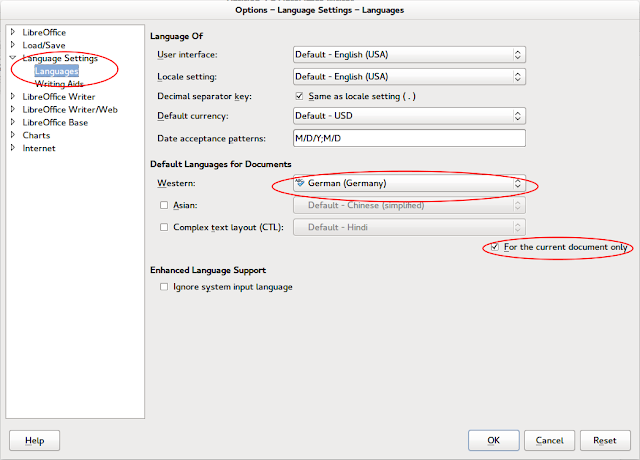Expand the LibreOffice Writer tree node
640x460 pixels.
coord(13,97)
